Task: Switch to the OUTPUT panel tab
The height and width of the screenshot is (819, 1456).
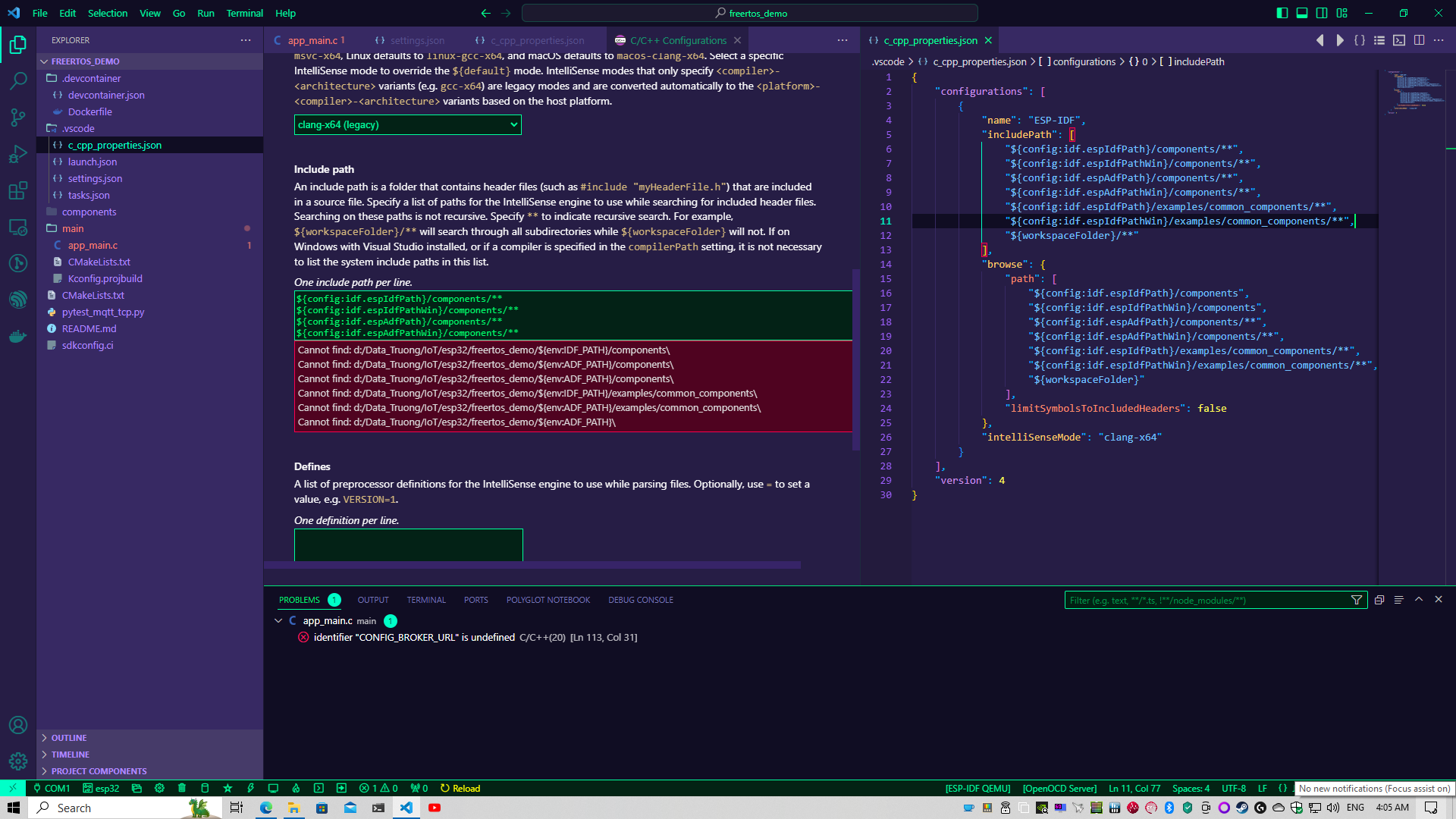Action: click(373, 600)
